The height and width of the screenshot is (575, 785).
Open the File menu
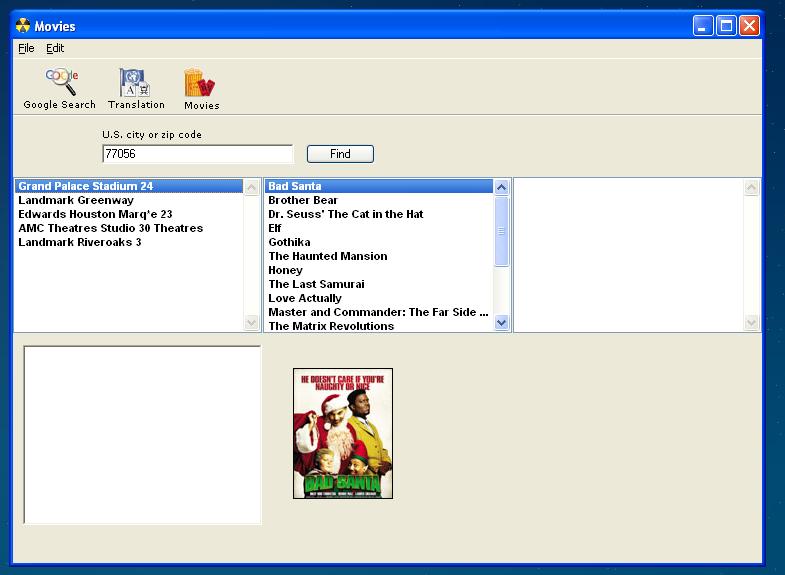(x=26, y=48)
